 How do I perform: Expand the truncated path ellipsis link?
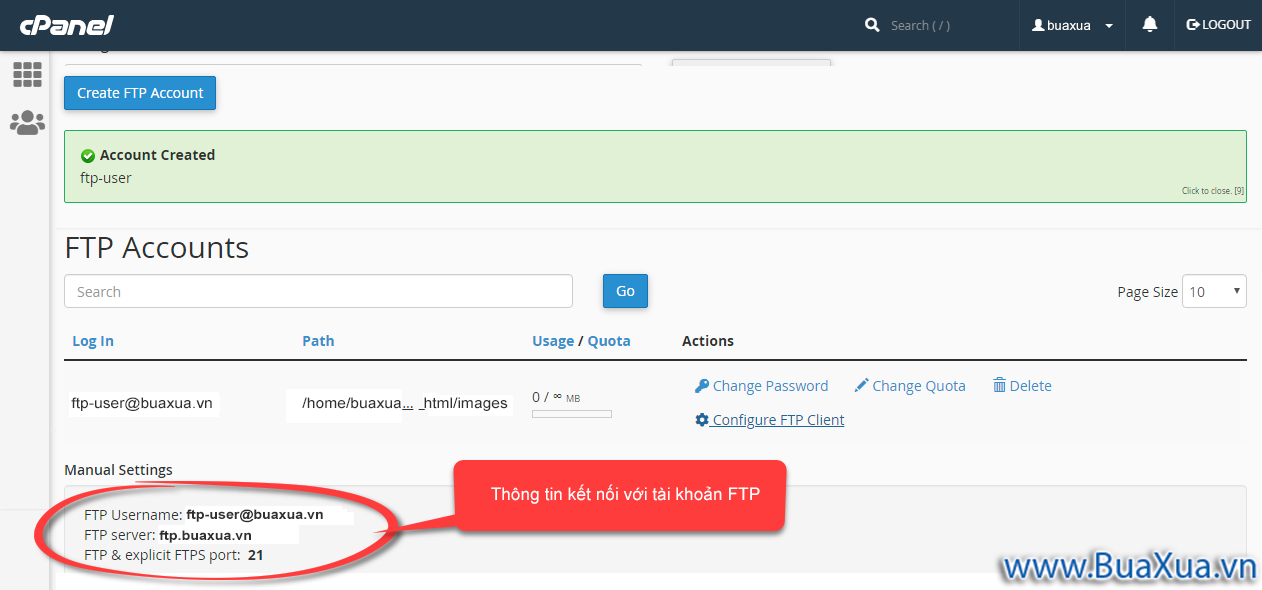408,404
